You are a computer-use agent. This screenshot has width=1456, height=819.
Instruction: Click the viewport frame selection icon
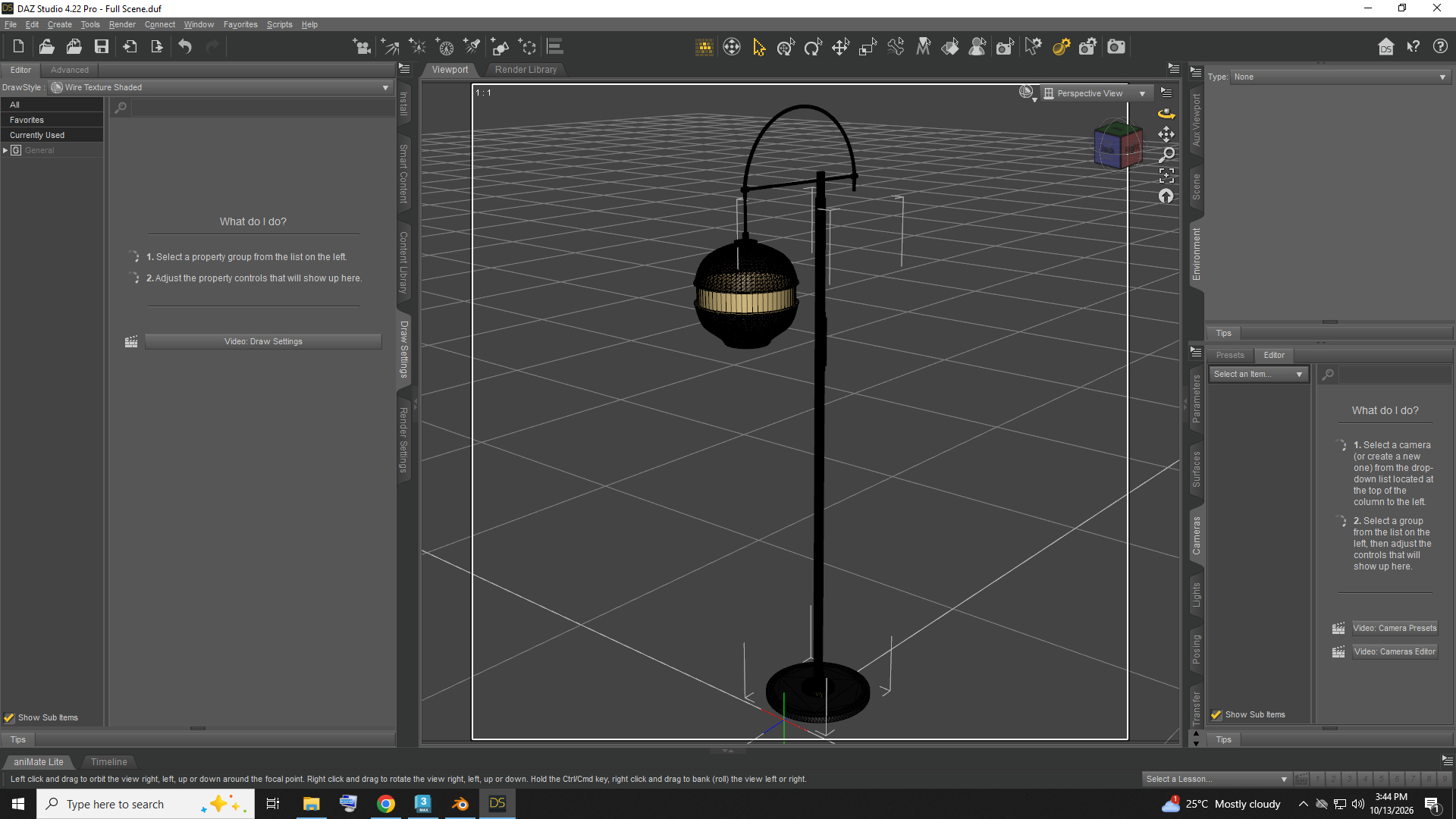click(1166, 175)
